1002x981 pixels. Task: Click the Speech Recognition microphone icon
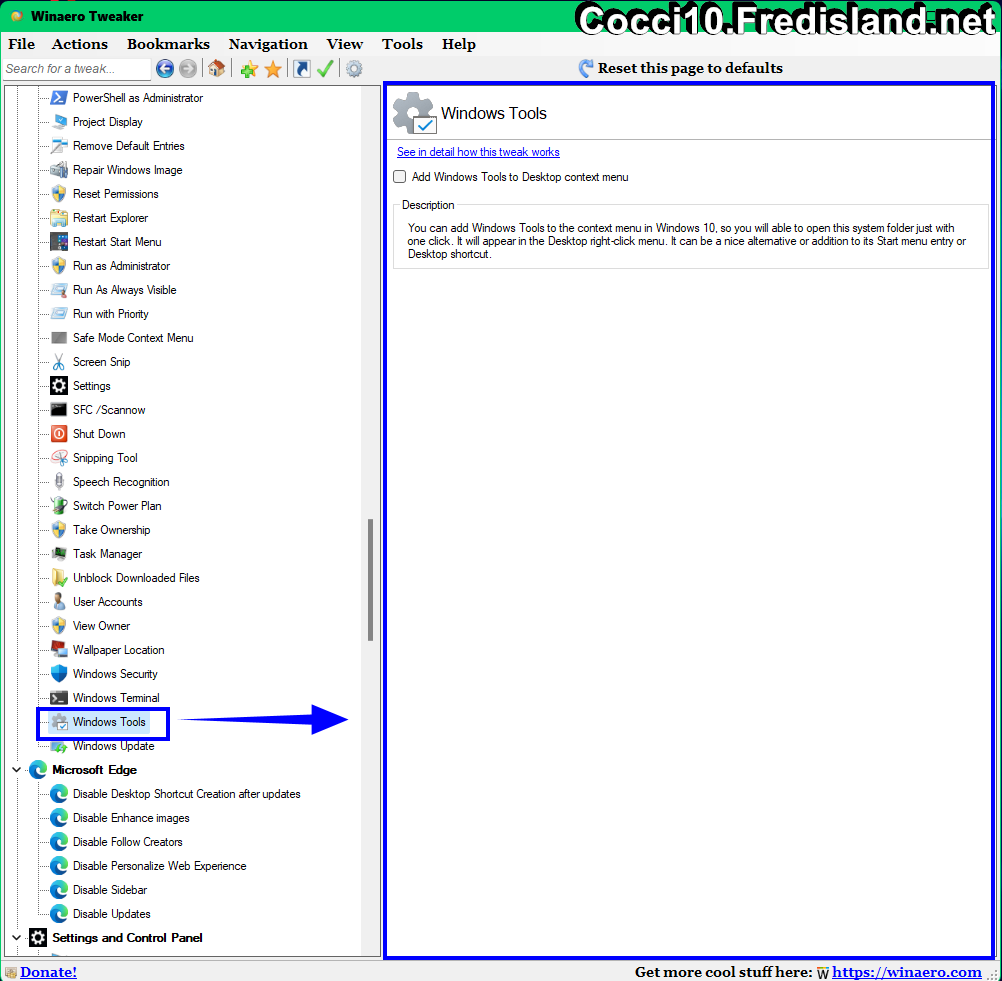tap(59, 482)
